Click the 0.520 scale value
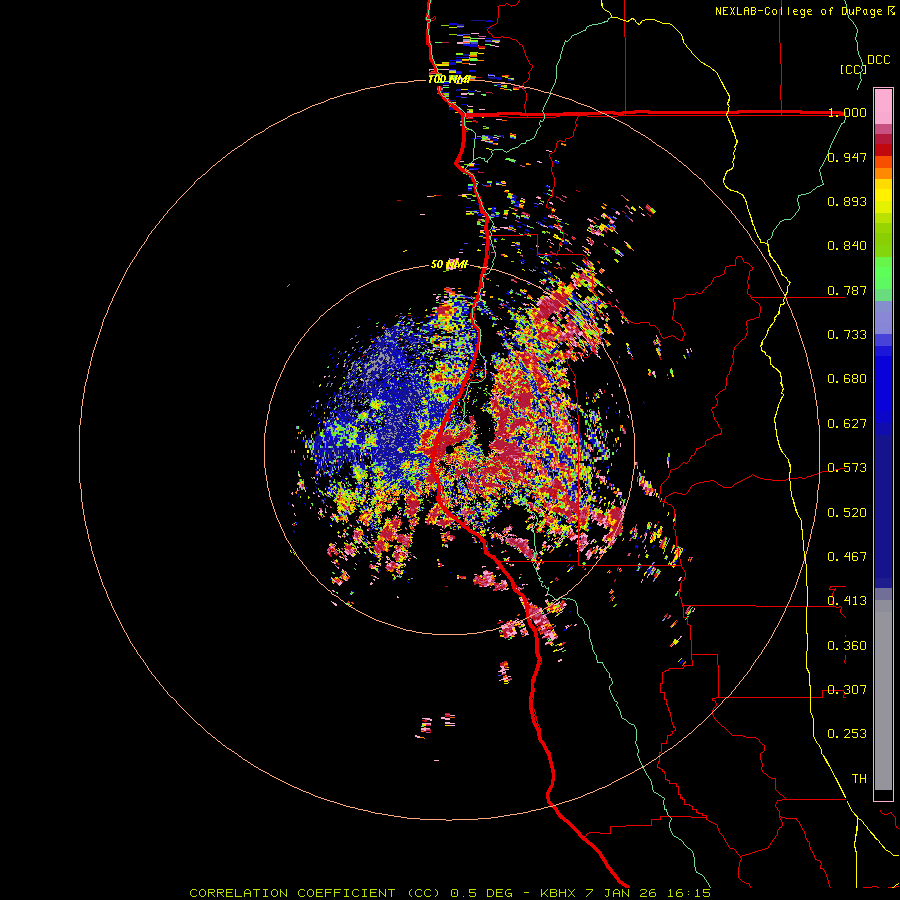The width and height of the screenshot is (900, 900). coord(847,513)
